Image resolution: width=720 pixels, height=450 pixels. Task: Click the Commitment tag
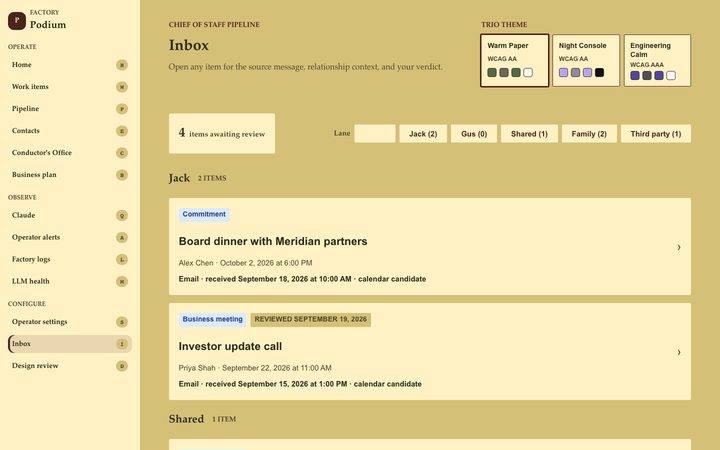204,214
